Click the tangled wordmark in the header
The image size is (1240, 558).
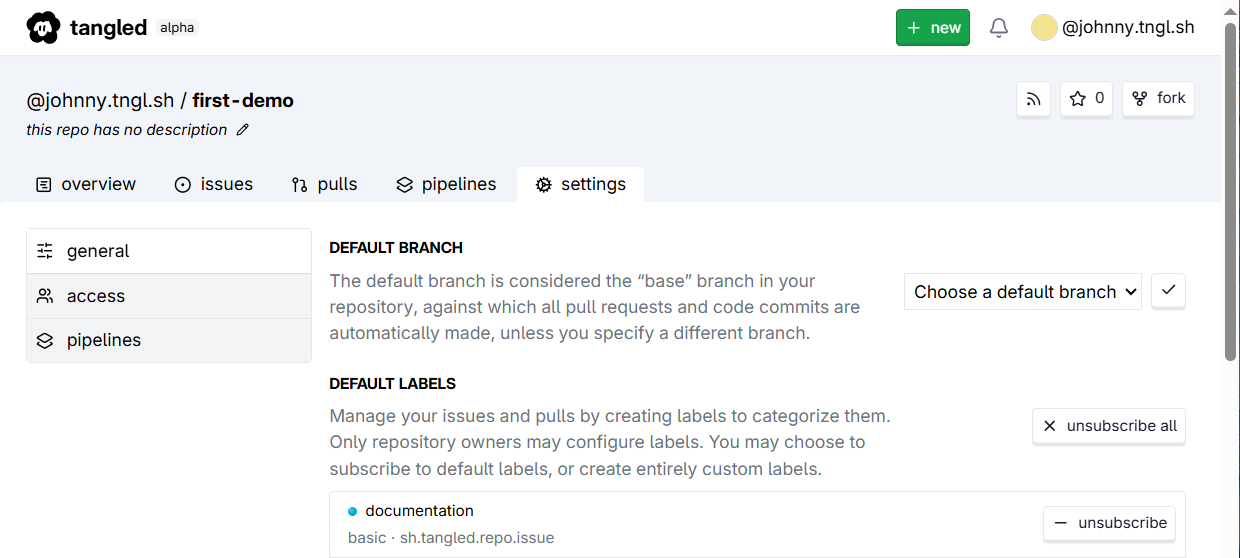click(x=108, y=28)
